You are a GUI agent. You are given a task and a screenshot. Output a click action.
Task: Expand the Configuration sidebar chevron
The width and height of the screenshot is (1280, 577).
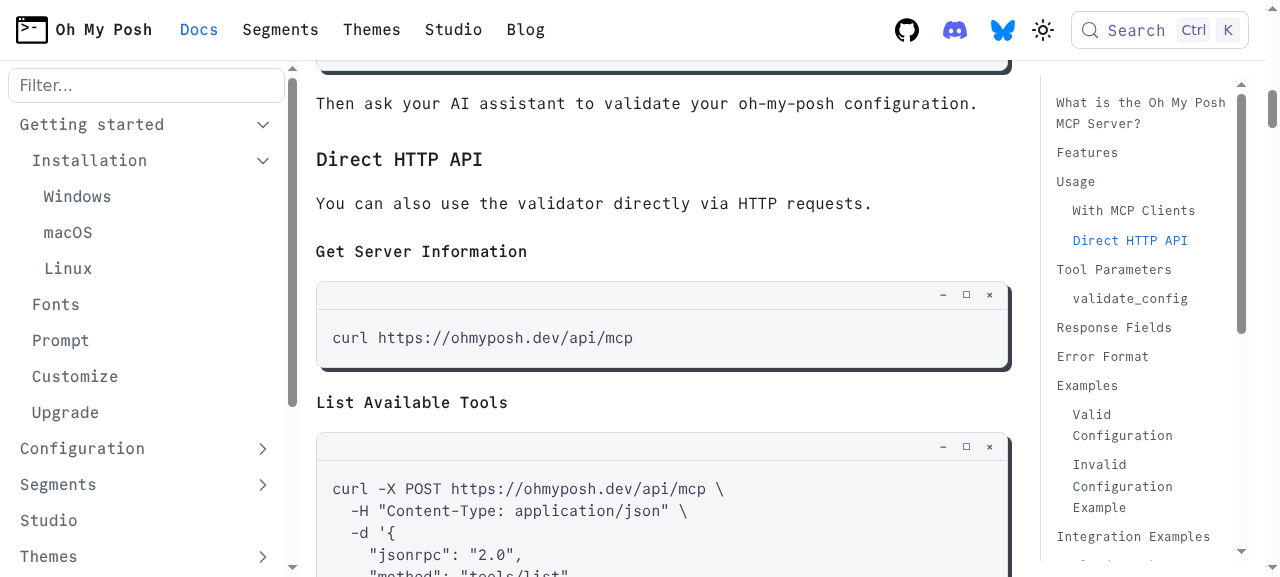pyautogui.click(x=263, y=449)
